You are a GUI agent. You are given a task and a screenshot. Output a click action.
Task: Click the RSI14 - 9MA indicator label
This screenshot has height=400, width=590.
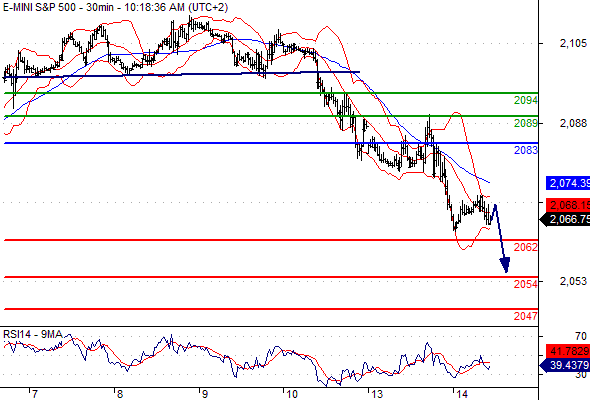33,334
